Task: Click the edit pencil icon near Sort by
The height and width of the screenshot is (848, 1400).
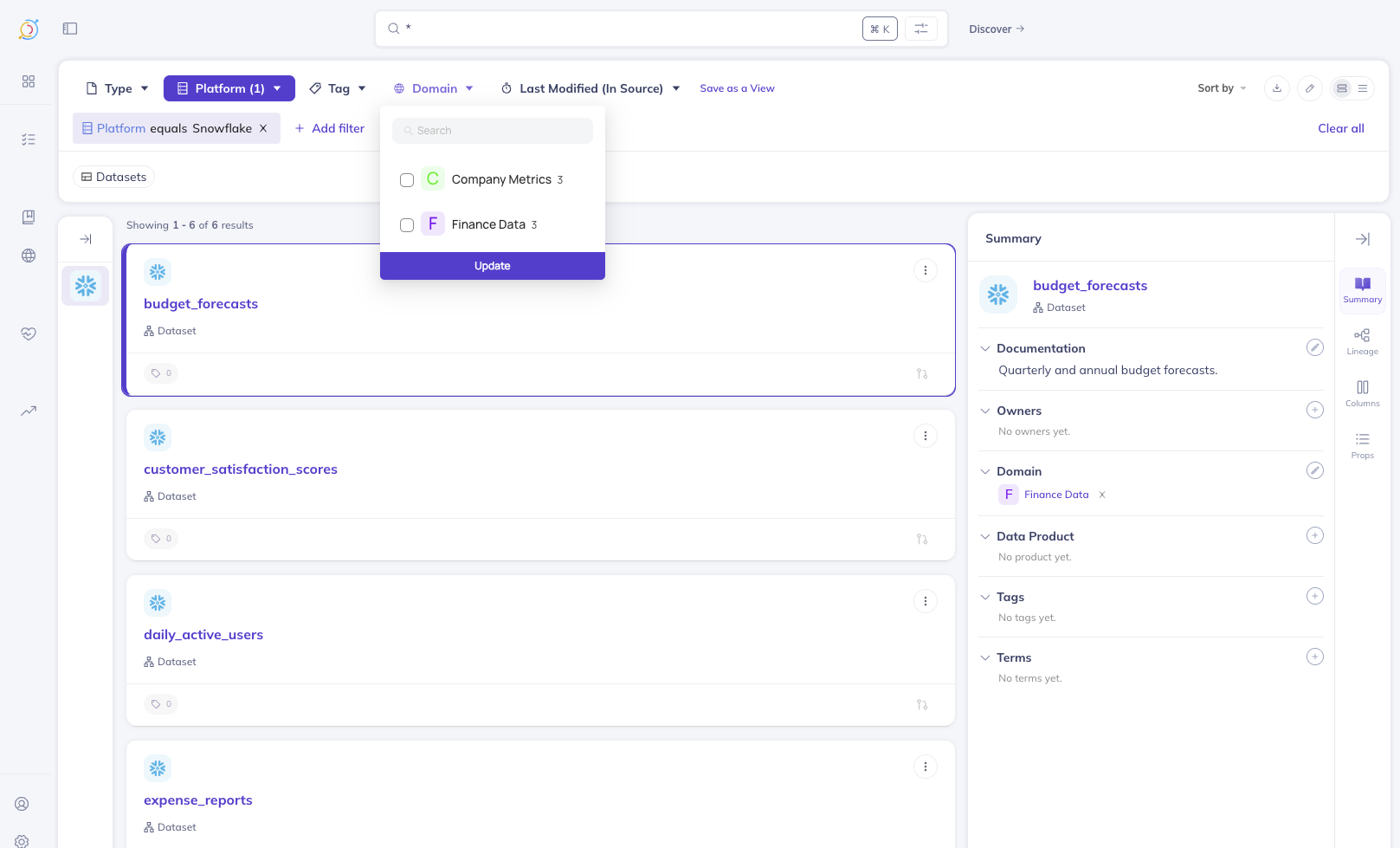Action: click(1310, 88)
